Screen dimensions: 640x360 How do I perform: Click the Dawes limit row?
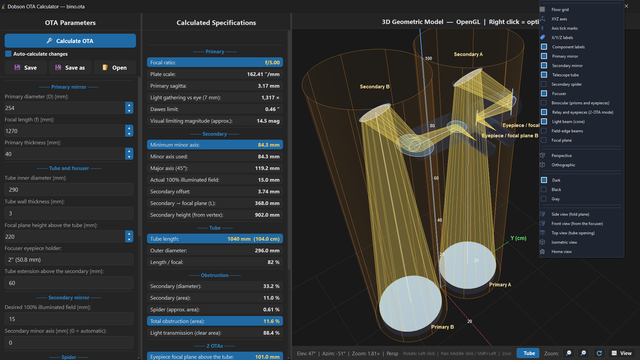click(215, 109)
